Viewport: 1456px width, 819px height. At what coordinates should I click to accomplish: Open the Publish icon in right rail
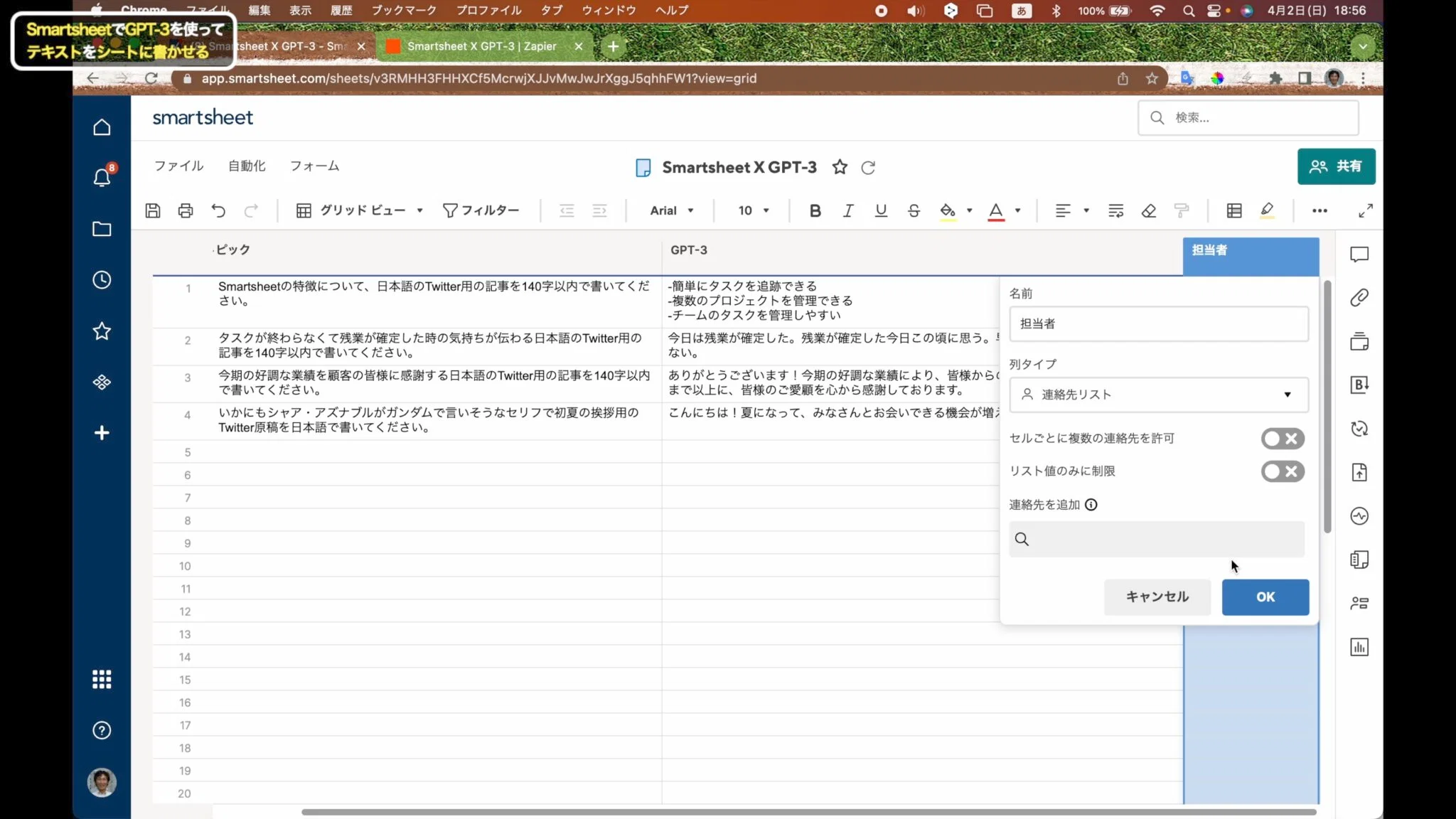coord(1359,472)
